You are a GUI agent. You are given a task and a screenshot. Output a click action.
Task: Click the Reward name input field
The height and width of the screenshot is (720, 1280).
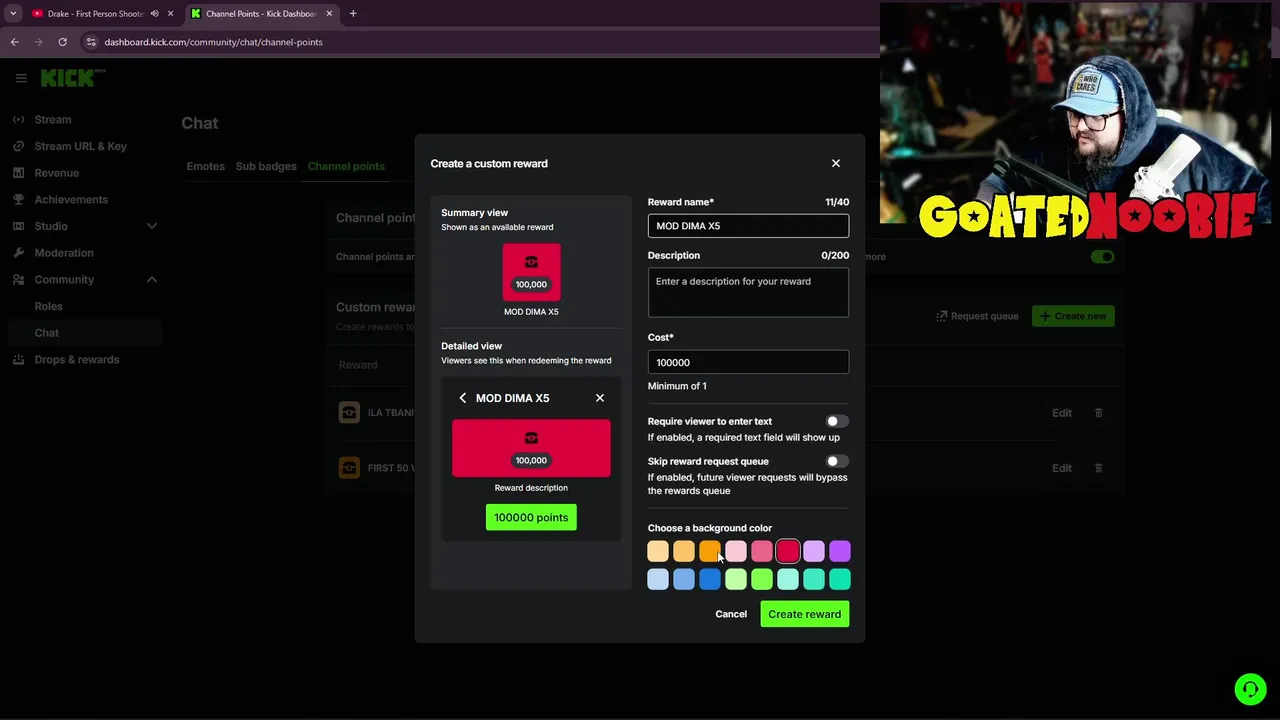748,226
